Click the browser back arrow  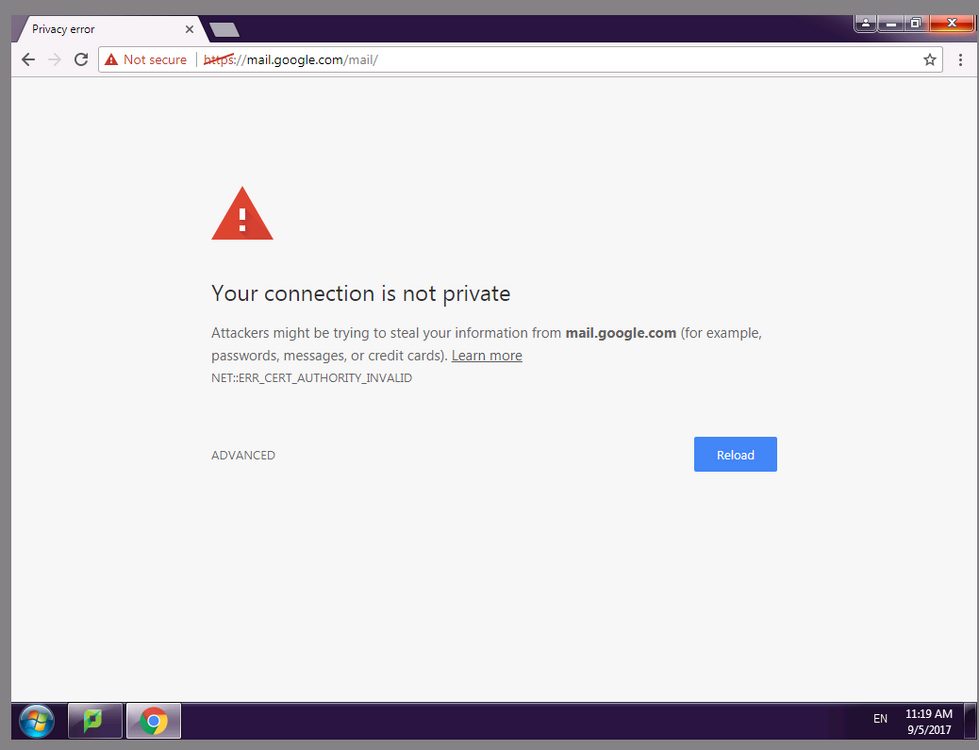pos(28,60)
